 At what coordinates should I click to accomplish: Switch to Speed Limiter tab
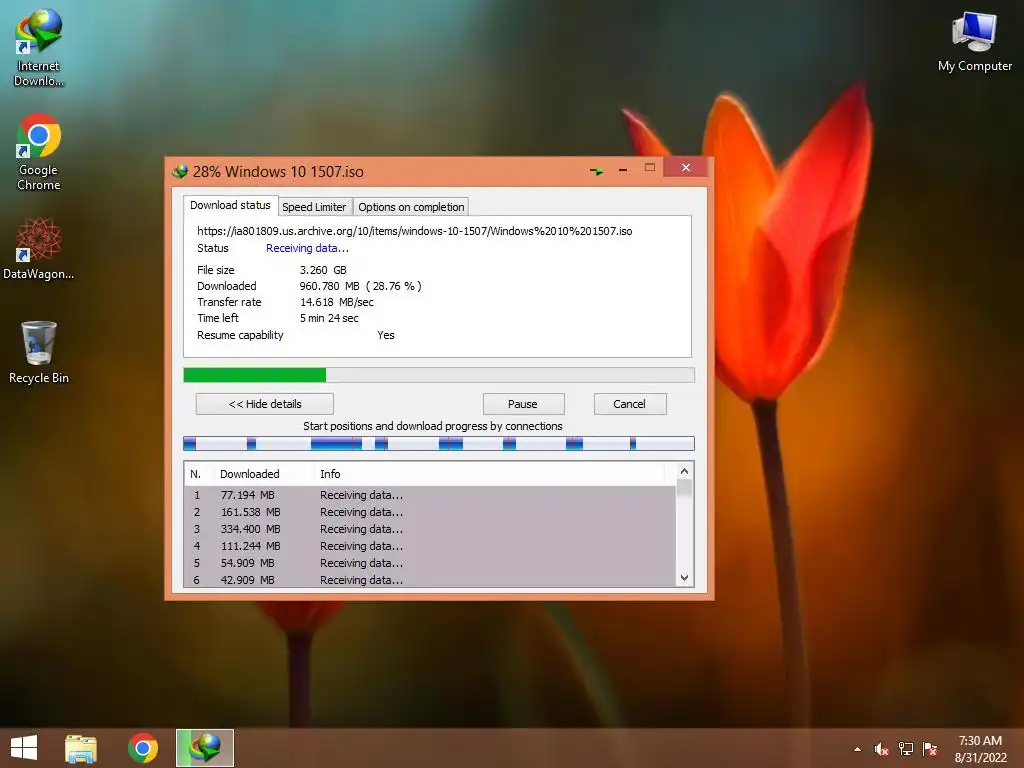pos(314,207)
